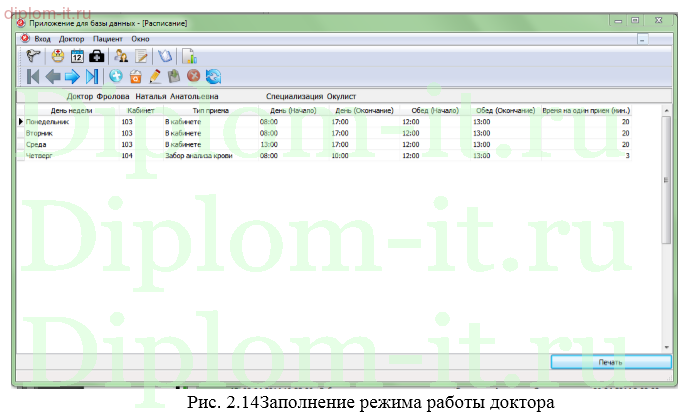
Task: Select the Вторник row
Action: 324,133
